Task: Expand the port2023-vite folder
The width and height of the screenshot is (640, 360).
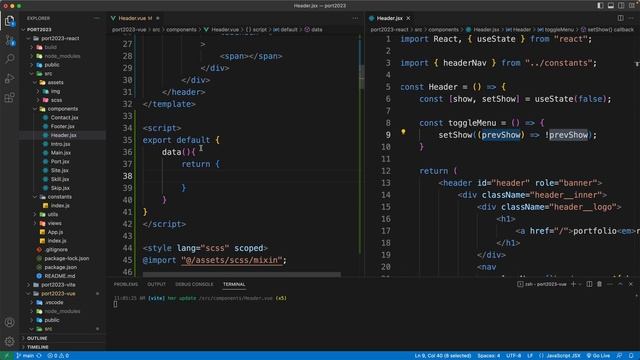Action: [58, 285]
